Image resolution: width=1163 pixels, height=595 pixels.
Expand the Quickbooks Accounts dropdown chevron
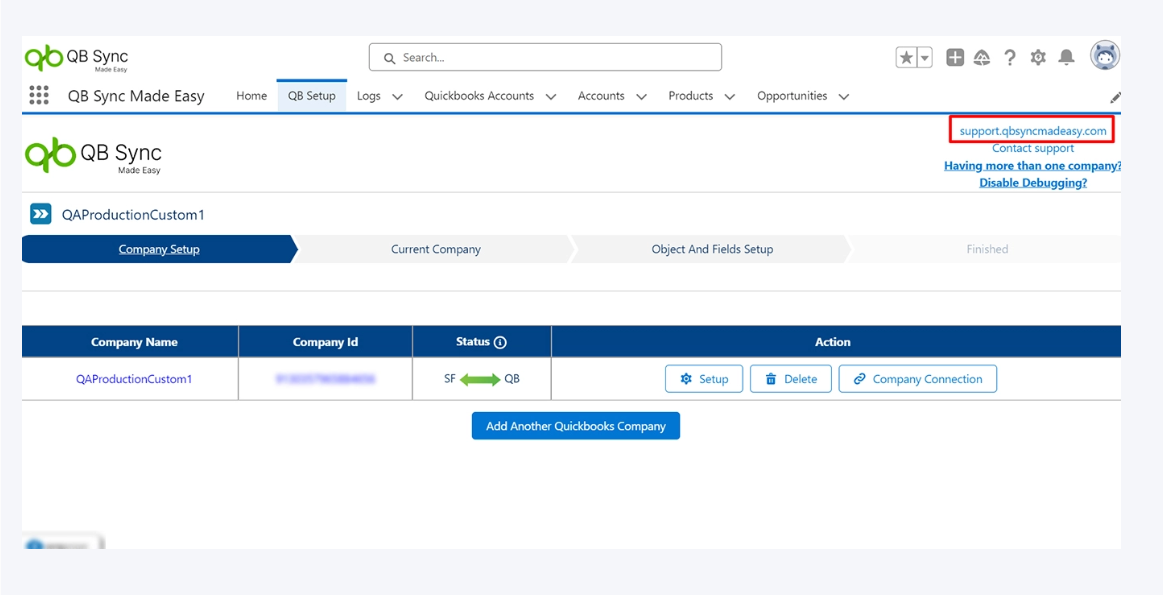550,96
